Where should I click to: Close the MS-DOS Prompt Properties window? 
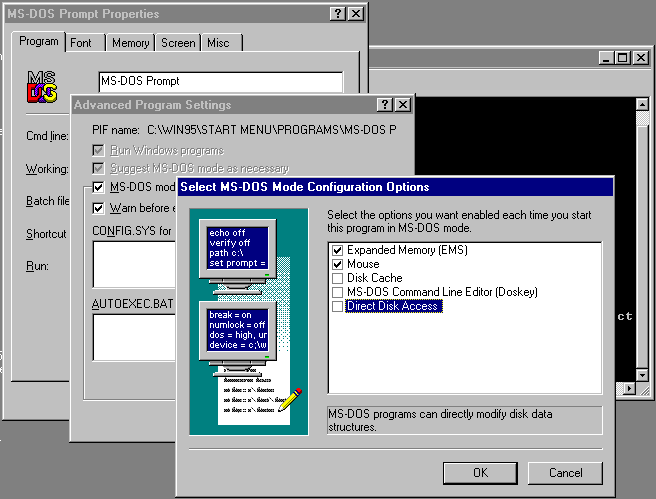(x=355, y=14)
